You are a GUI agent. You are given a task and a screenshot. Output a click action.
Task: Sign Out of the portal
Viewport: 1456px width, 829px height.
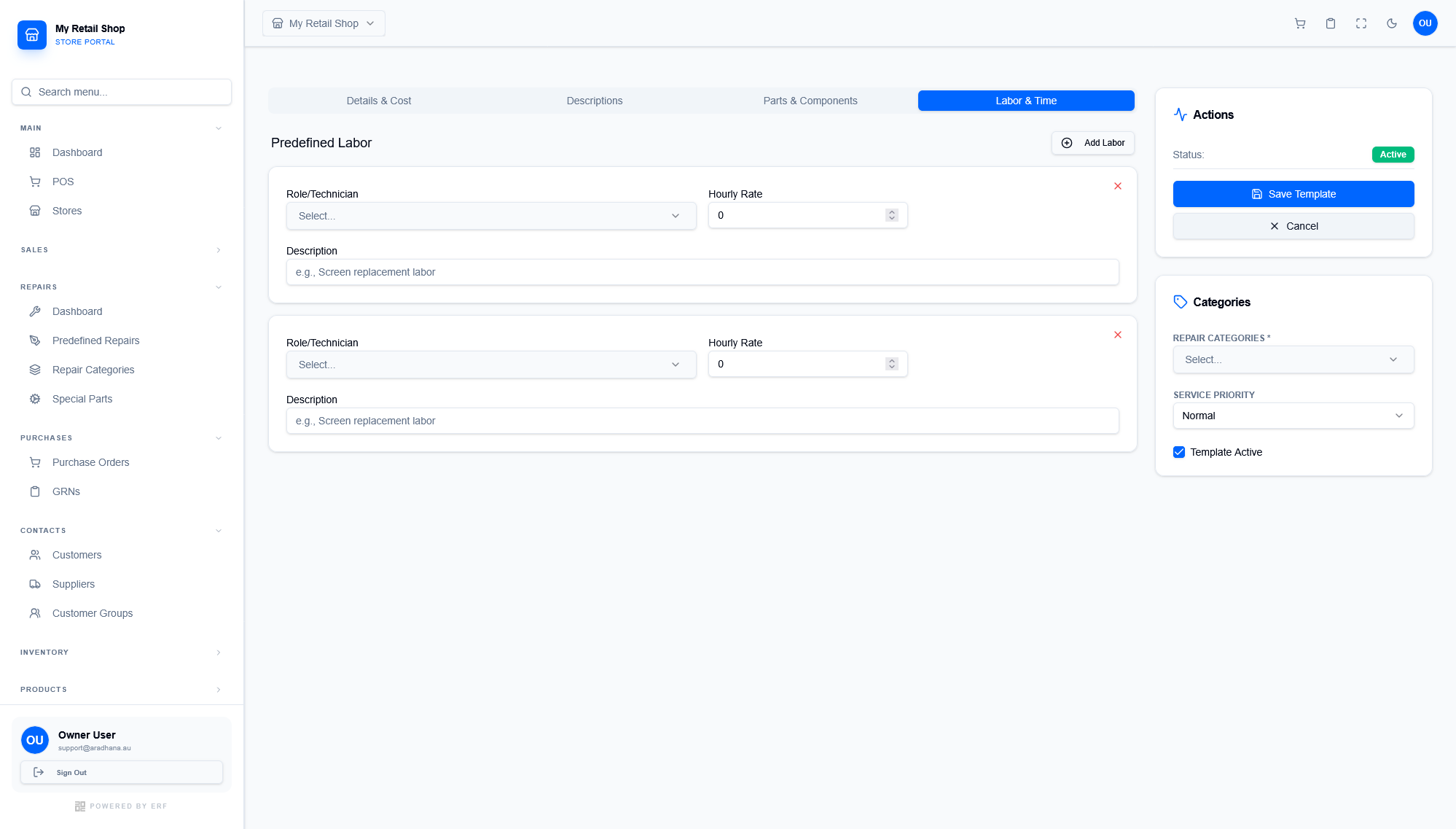122,773
